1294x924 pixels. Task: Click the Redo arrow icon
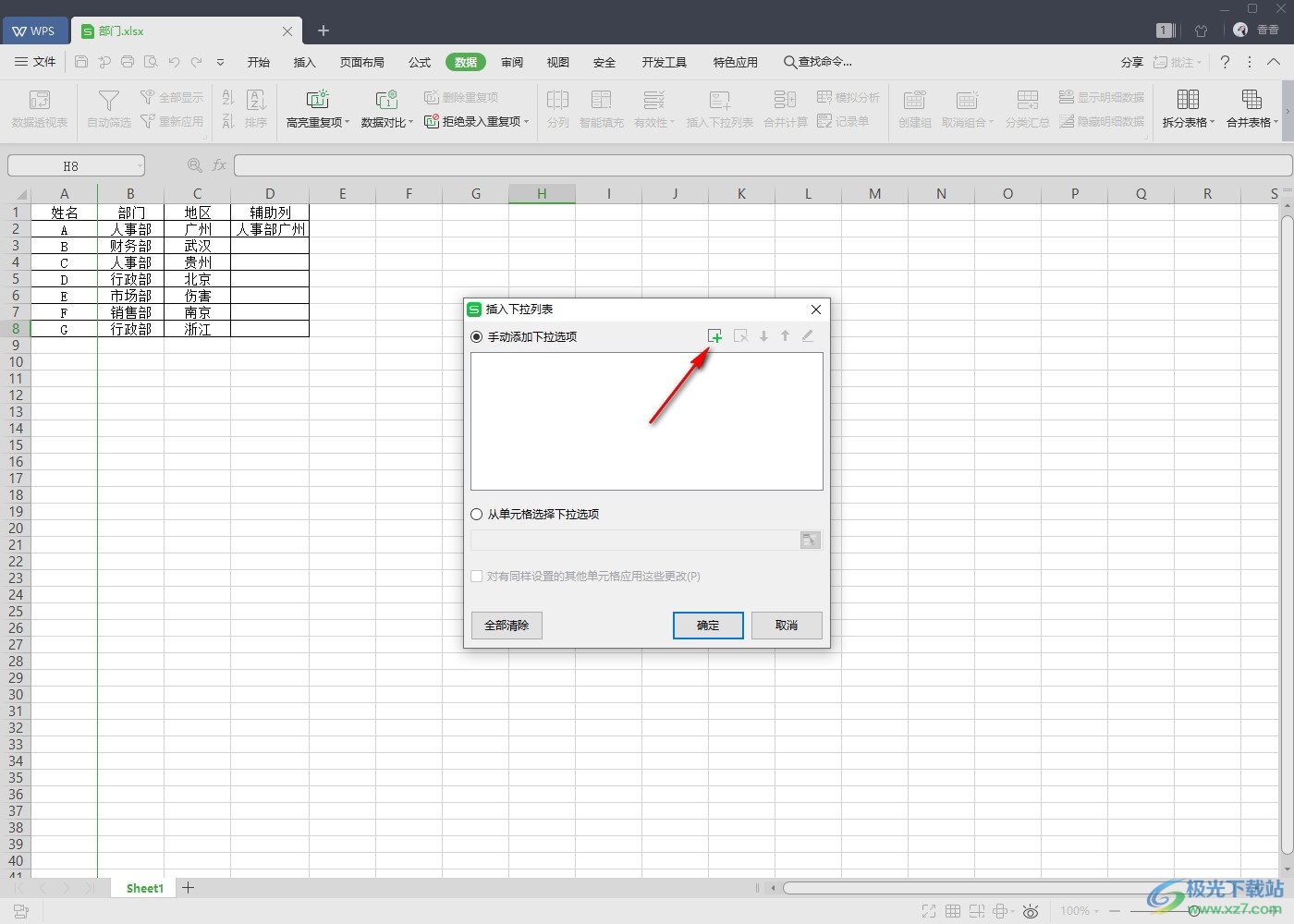pyautogui.click(x=196, y=62)
